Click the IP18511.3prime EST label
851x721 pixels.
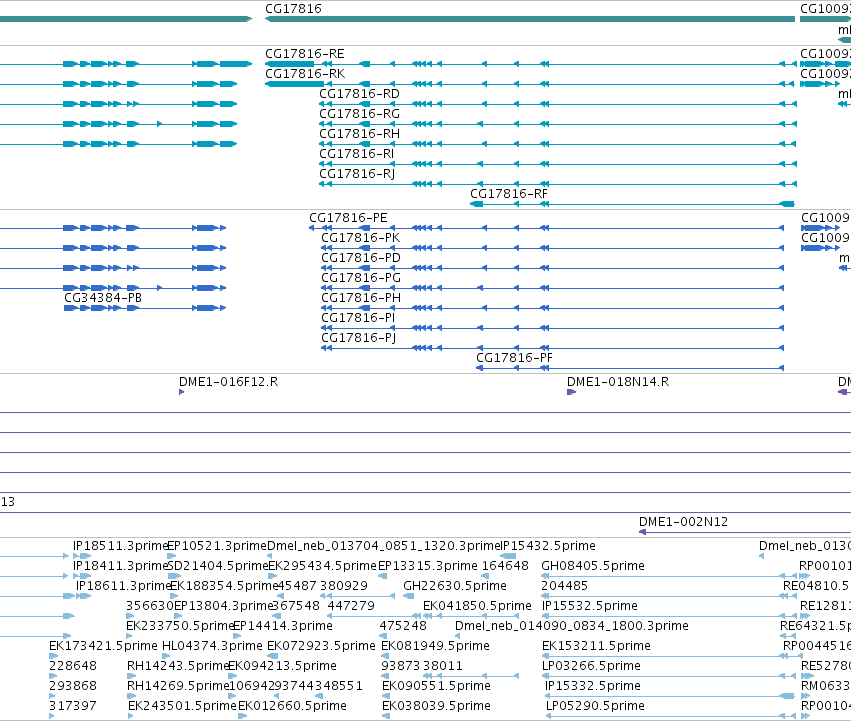[120, 546]
